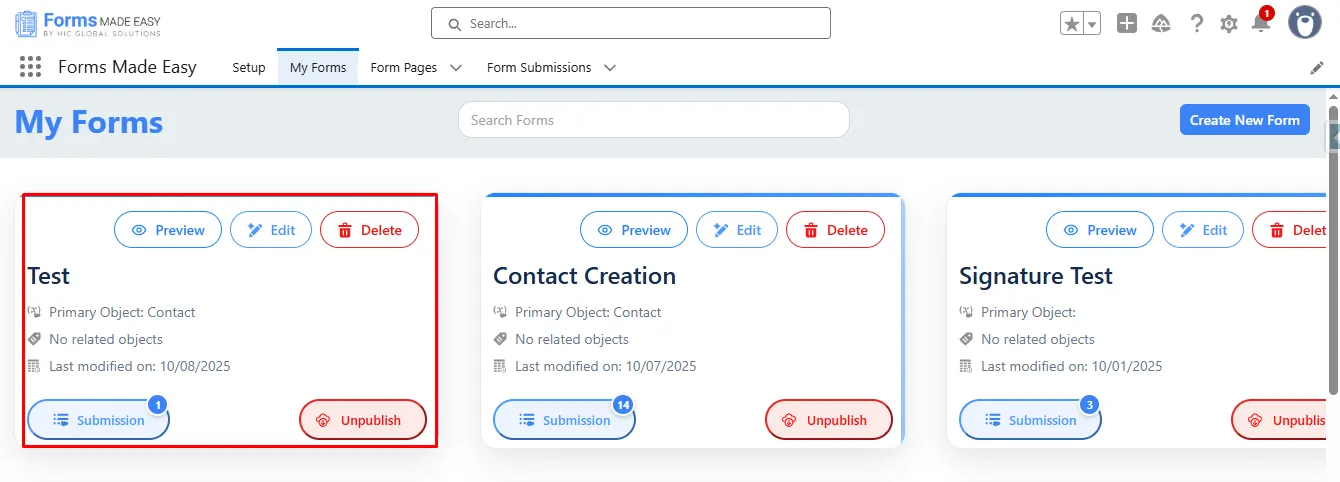Click the Favorites star icon
1340x482 pixels.
pos(1072,24)
